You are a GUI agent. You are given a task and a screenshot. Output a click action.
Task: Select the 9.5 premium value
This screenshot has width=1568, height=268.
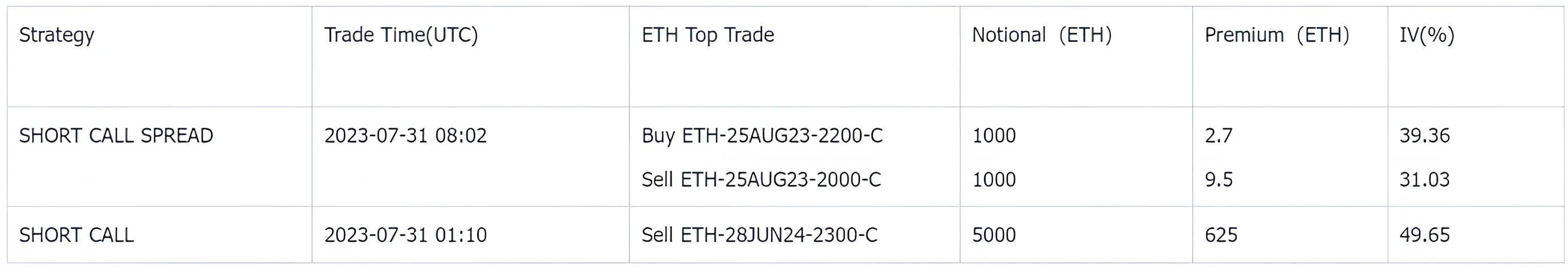pyautogui.click(x=1219, y=180)
